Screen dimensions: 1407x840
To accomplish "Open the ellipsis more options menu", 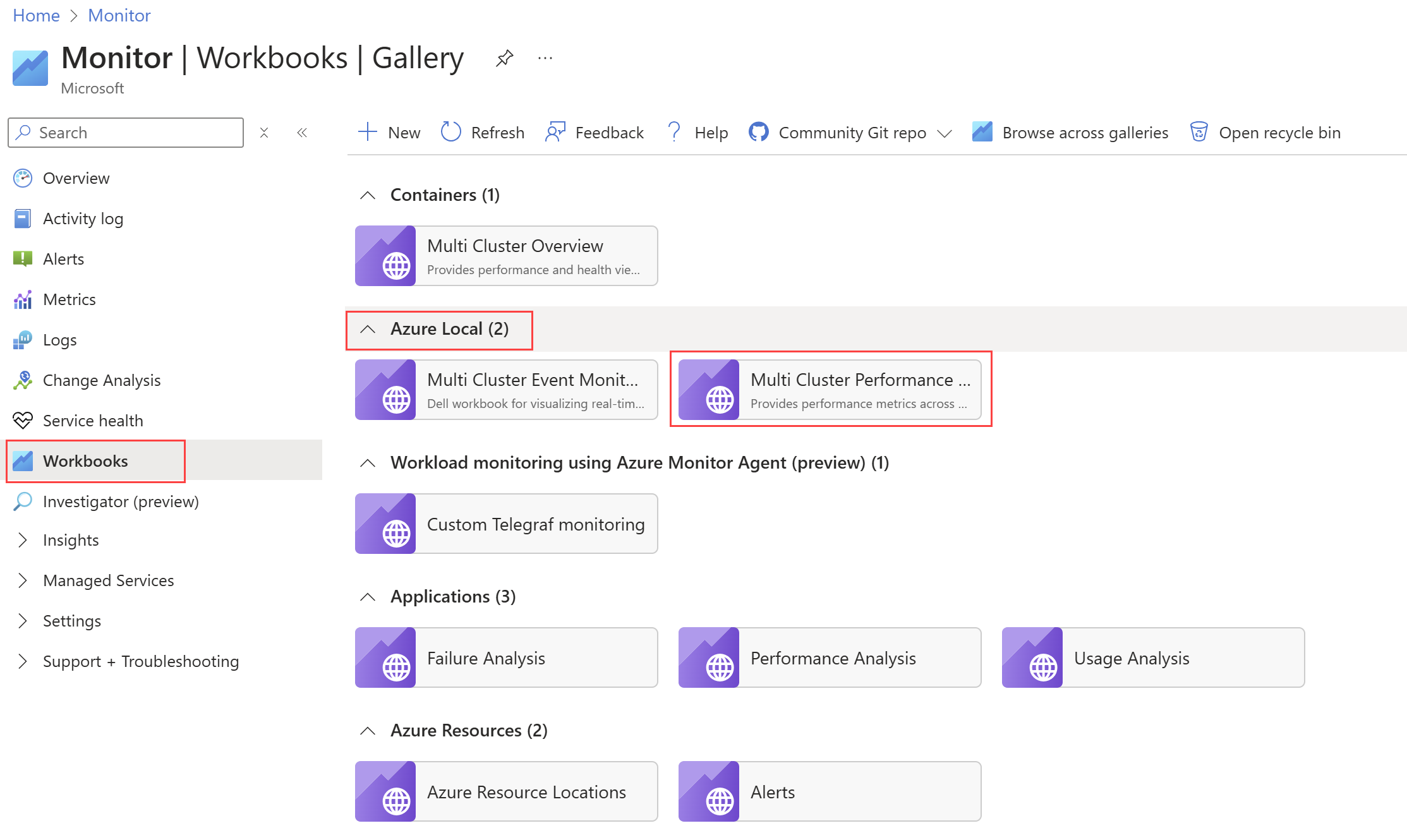I will pos(545,59).
